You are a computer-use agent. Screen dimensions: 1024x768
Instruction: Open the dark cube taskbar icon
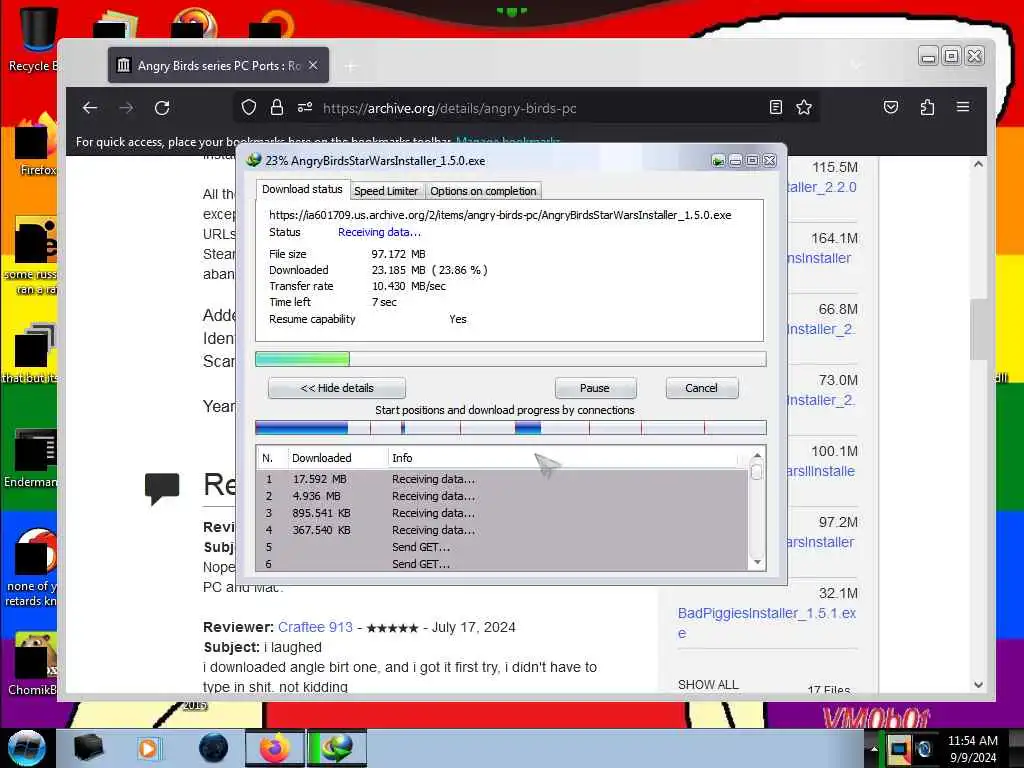(89, 748)
